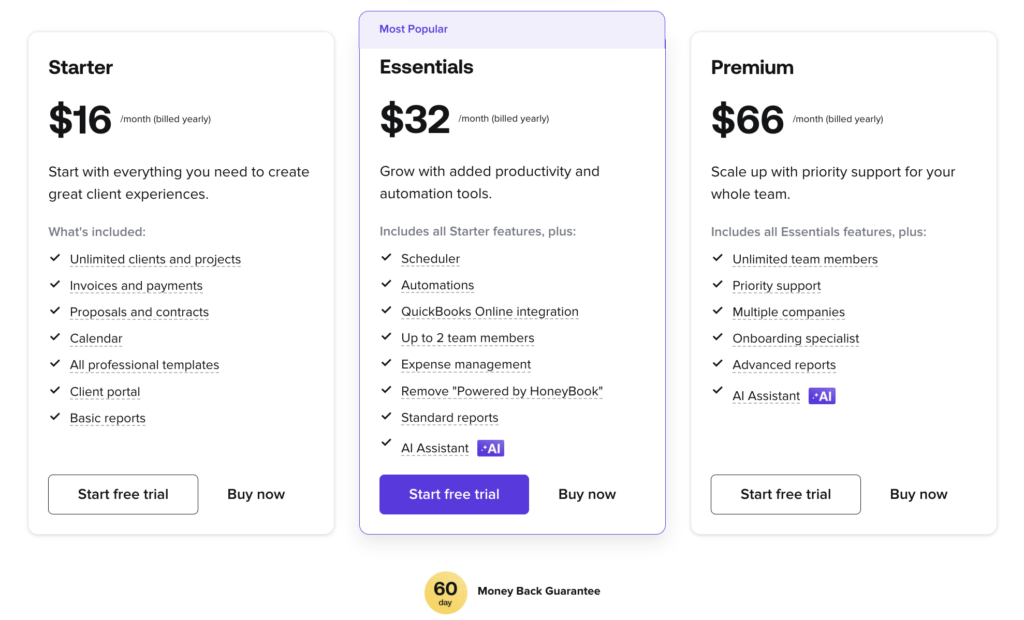Click the checkmark beside Automations
Image resolution: width=1024 pixels, height=620 pixels.
[x=386, y=285]
